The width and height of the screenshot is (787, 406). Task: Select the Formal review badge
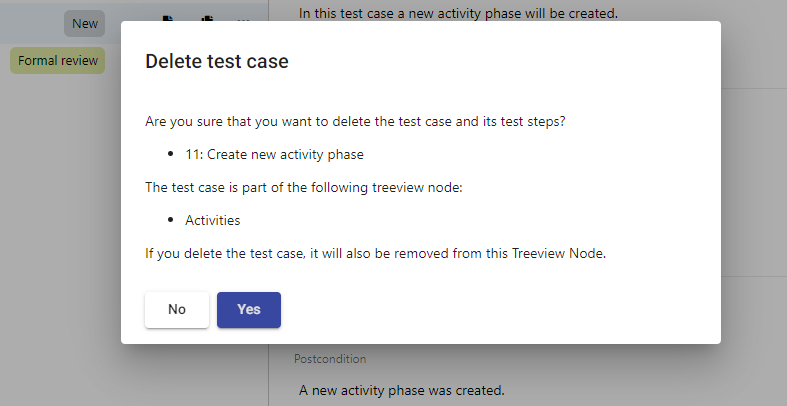pos(58,61)
